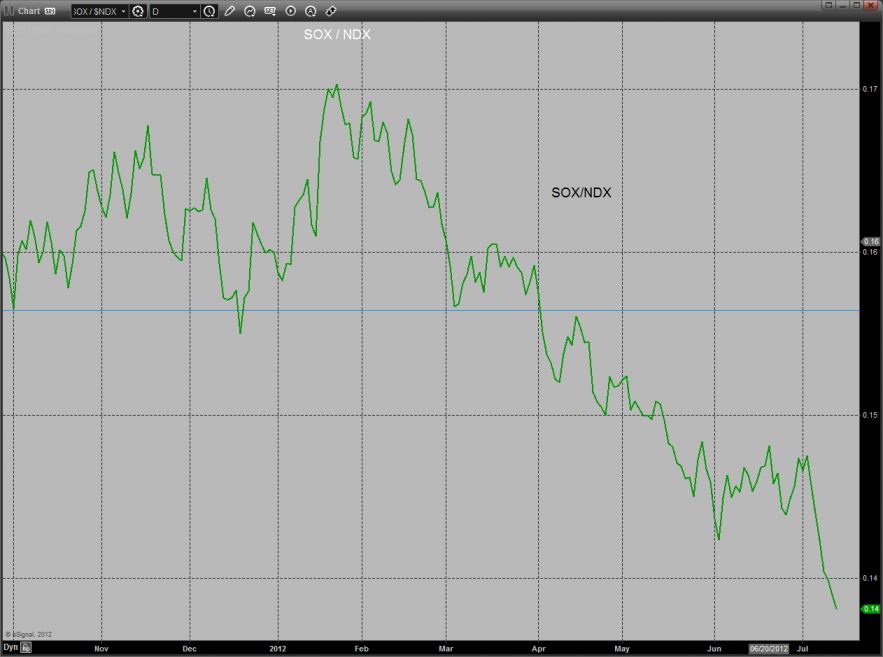Open the SET studies toolbar icon
Image resolution: width=883 pixels, height=657 pixels.
coord(270,11)
